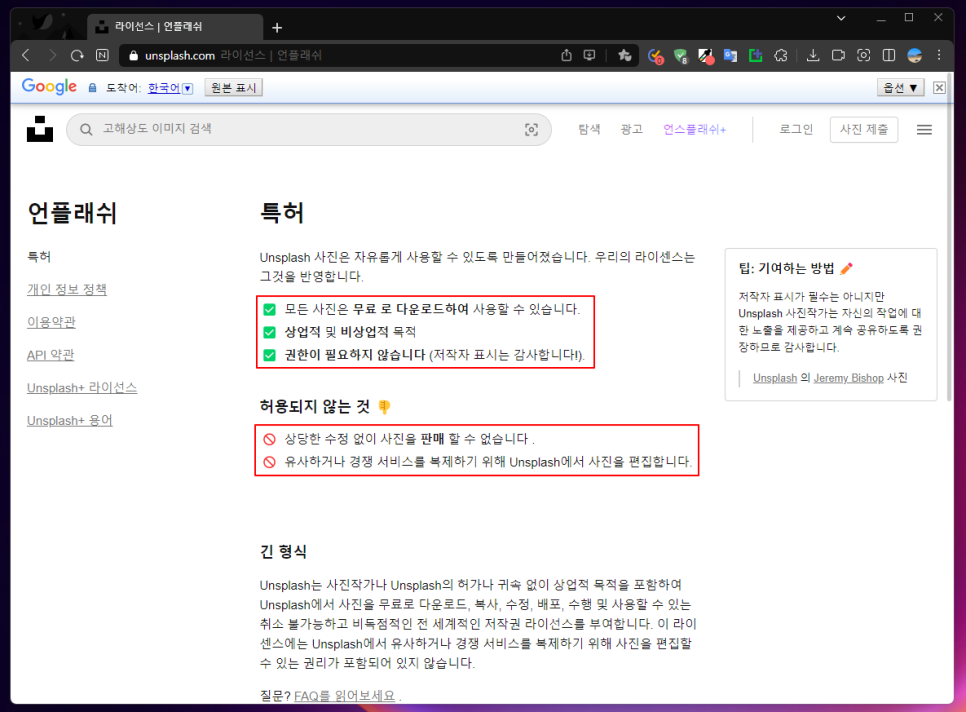Open the tab search chevron in title bar
The image size is (966, 712).
point(841,18)
